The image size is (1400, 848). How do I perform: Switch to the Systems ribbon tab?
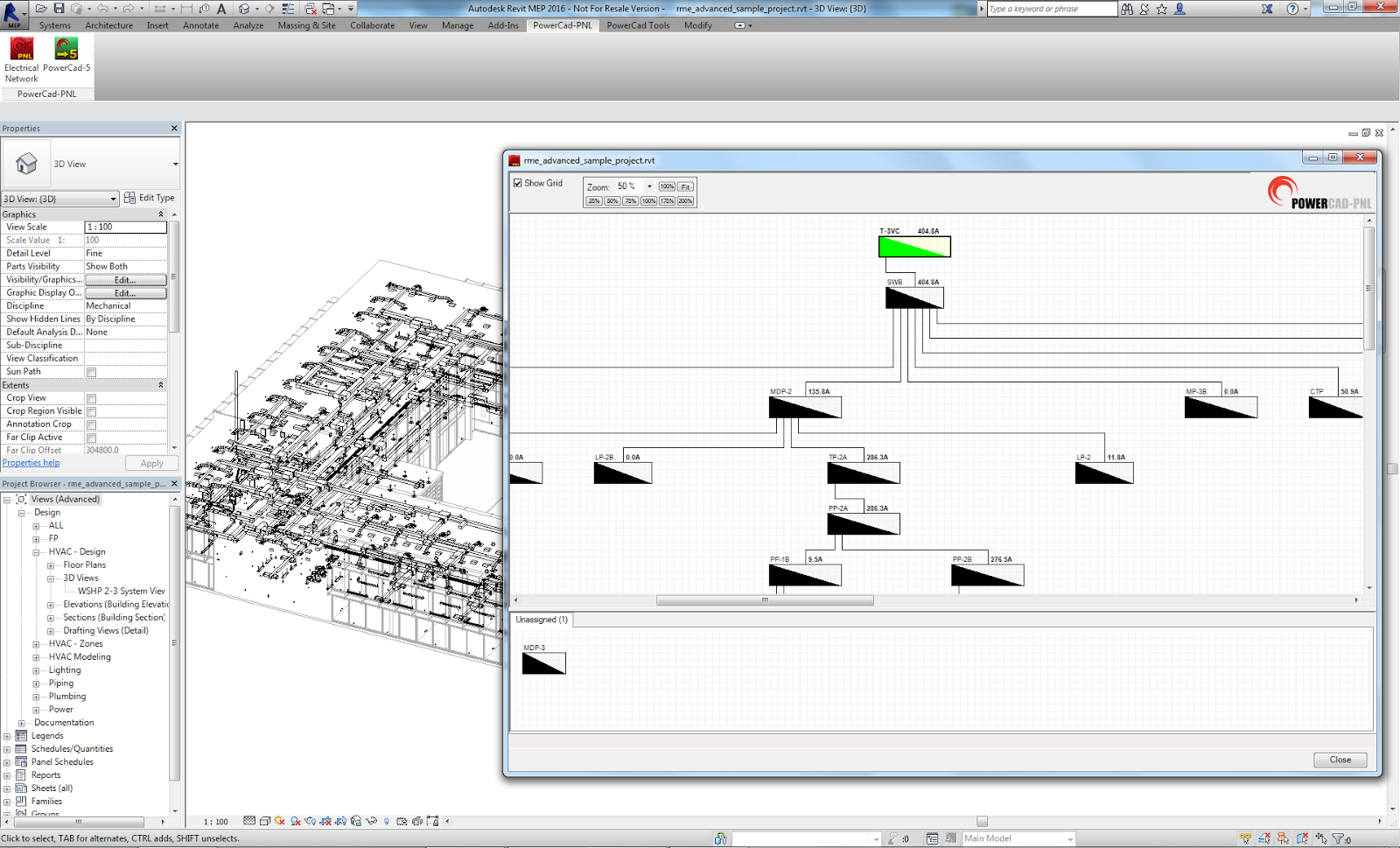coord(54,25)
